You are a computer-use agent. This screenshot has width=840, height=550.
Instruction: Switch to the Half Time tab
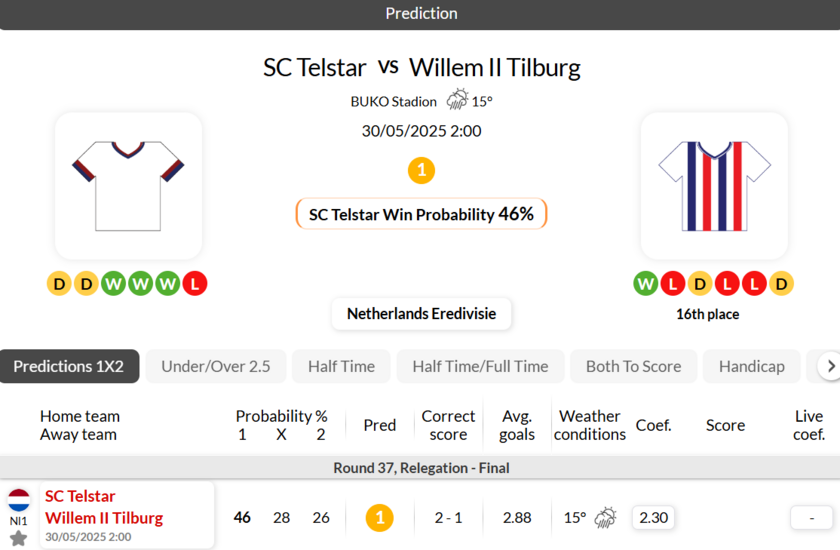coord(341,366)
